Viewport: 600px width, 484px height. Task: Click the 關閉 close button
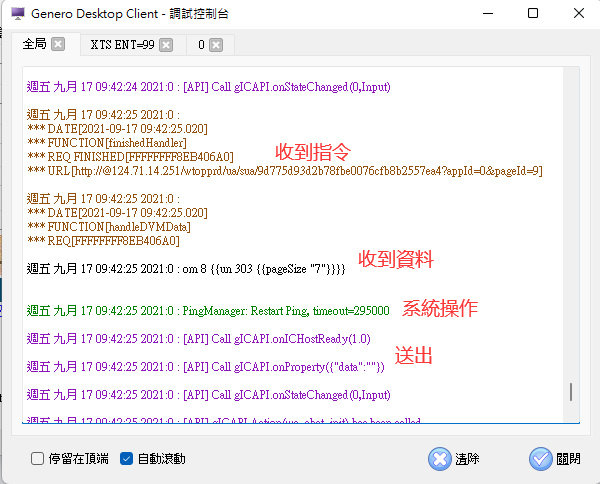(555, 459)
